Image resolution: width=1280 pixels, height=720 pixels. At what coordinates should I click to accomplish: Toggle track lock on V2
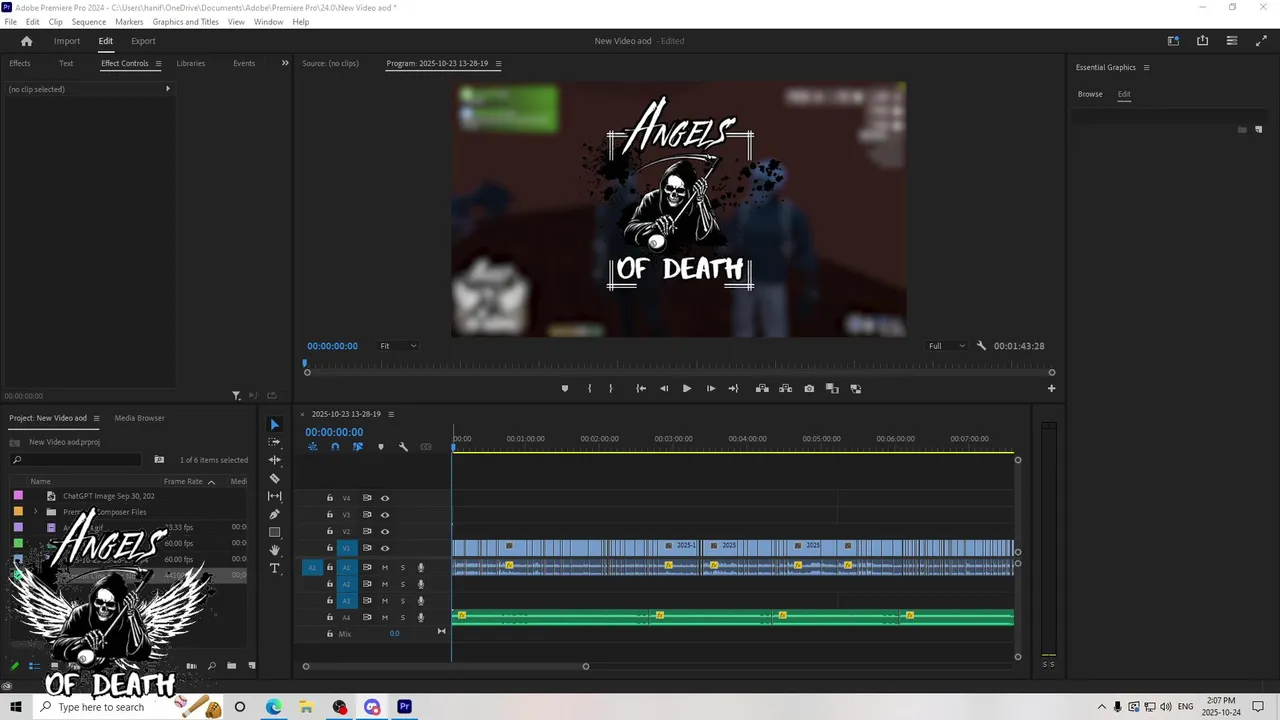pyautogui.click(x=330, y=531)
